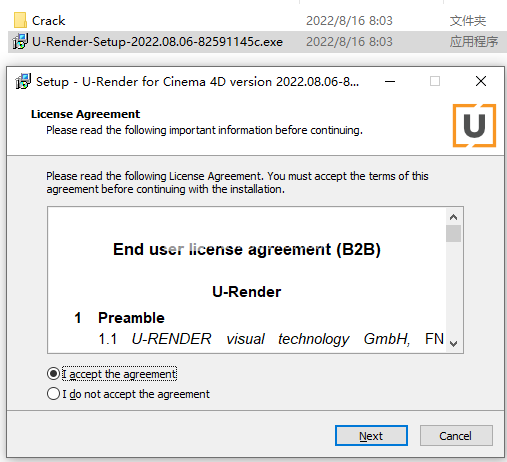Click the orange U-Render logo
The width and height of the screenshot is (507, 462).
pos(474,125)
